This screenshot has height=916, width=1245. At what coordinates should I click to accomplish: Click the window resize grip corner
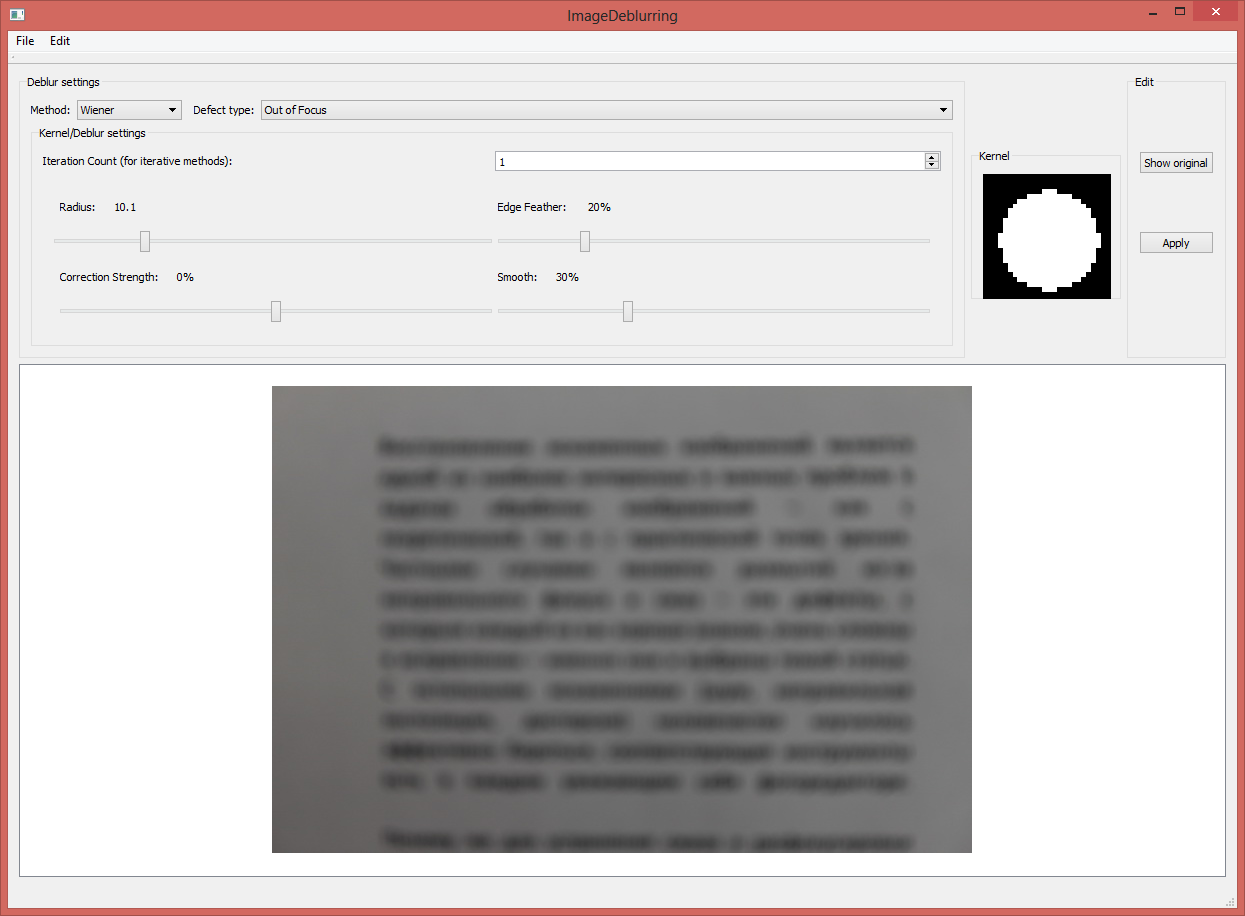click(1230, 901)
